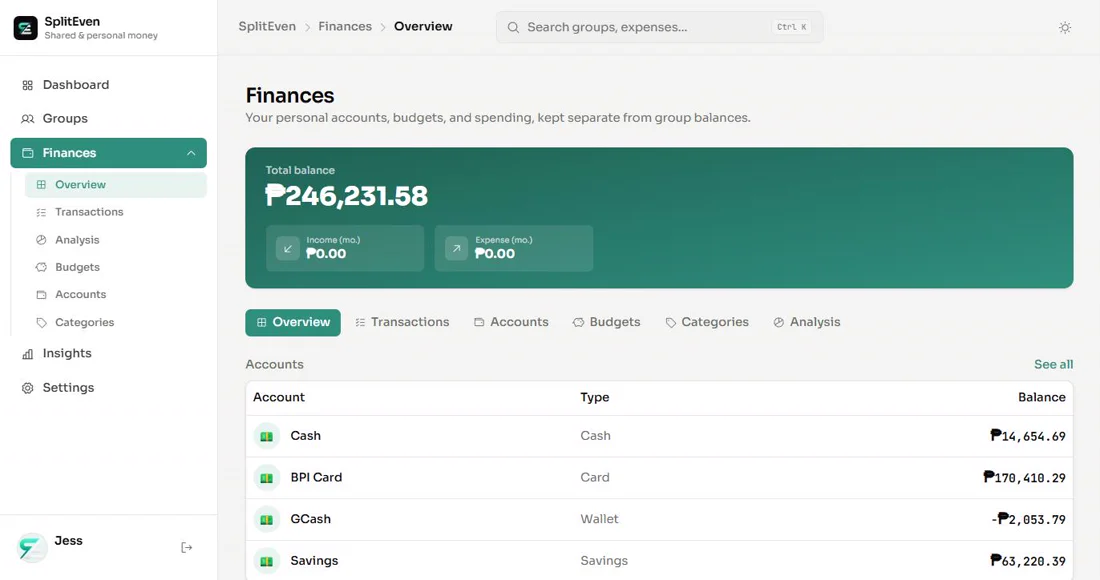
Task: Open Categories in the sidebar submenu
Action: pyautogui.click(x=116, y=323)
